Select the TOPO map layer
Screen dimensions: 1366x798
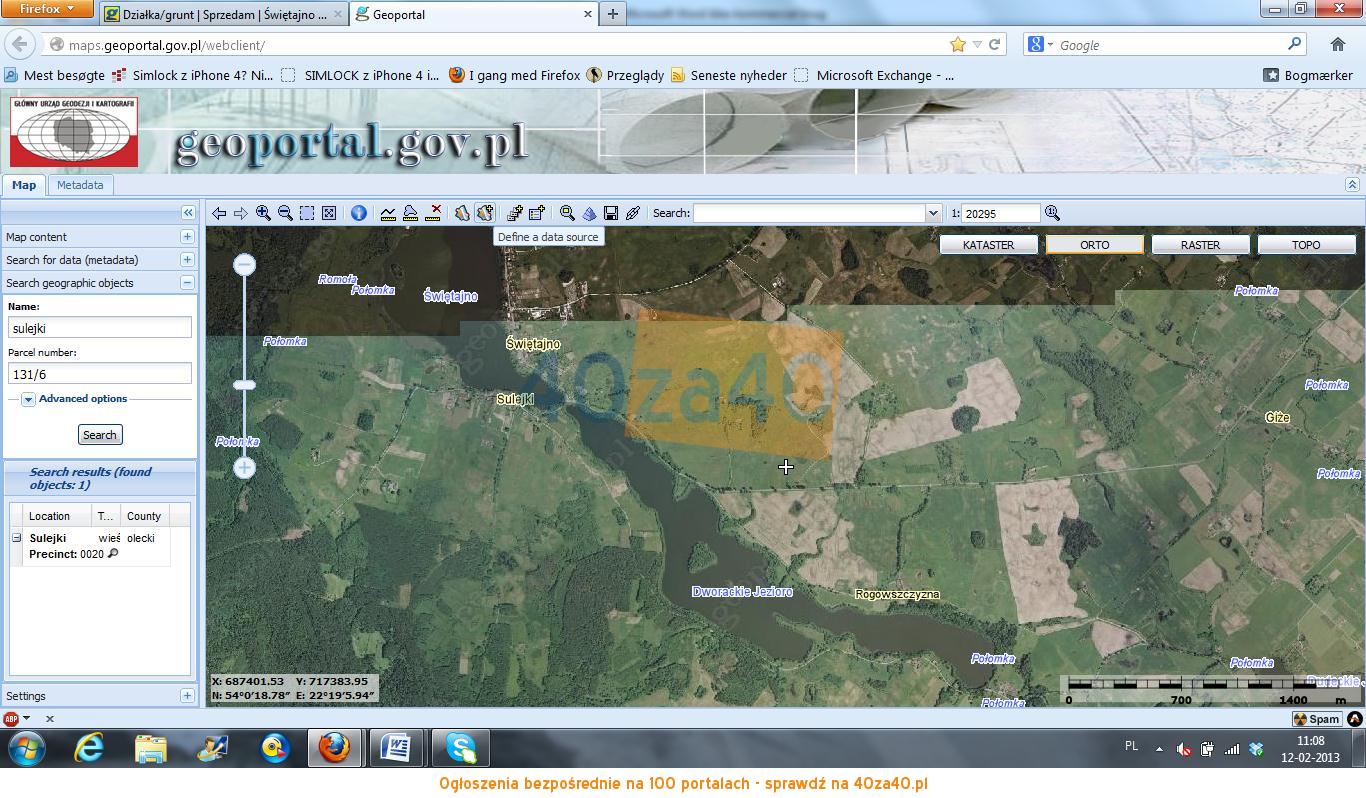(1306, 245)
